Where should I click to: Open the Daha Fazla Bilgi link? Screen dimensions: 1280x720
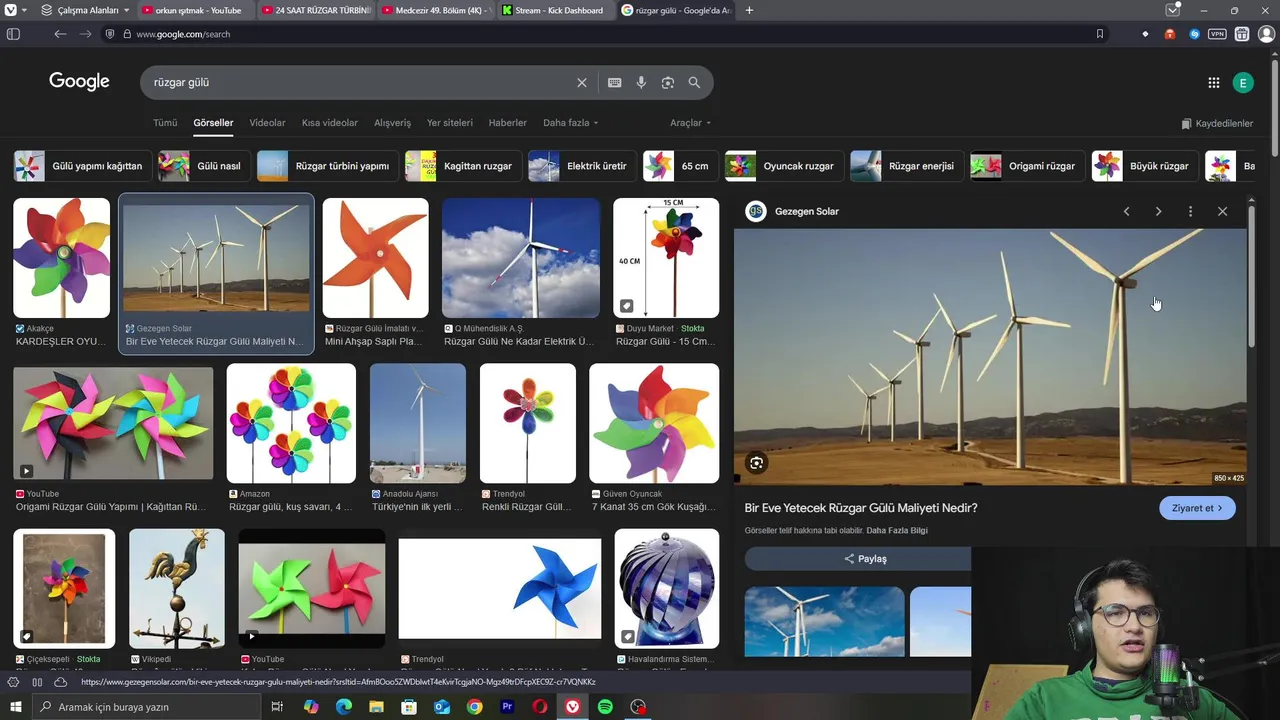point(897,530)
